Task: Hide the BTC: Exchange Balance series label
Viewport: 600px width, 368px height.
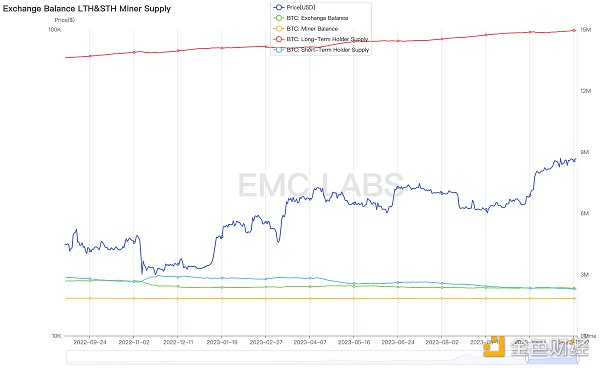Action: click(317, 18)
